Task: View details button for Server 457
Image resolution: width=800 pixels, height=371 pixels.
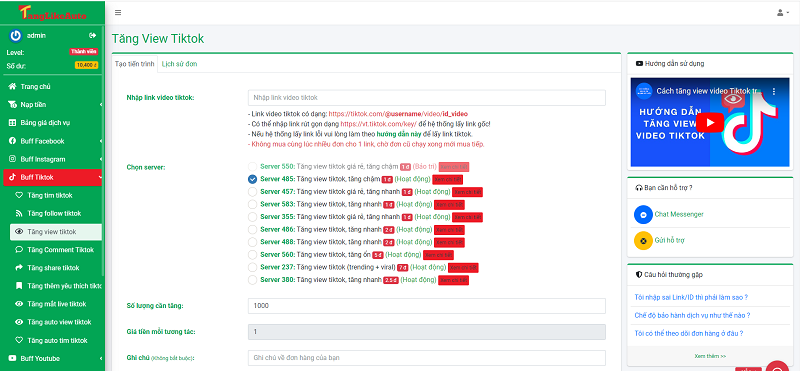Action: click(x=467, y=192)
